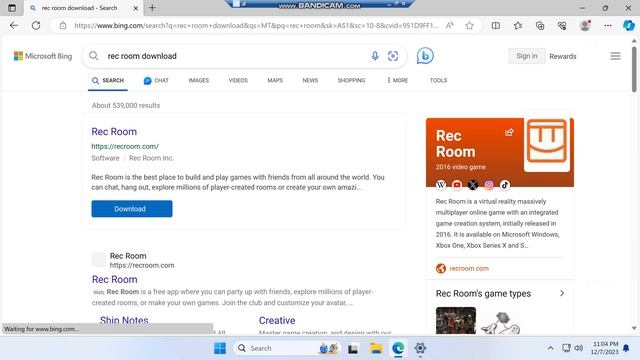Open Rec Room X profile icon
Screen dimensions: 640x360
tap(473, 185)
